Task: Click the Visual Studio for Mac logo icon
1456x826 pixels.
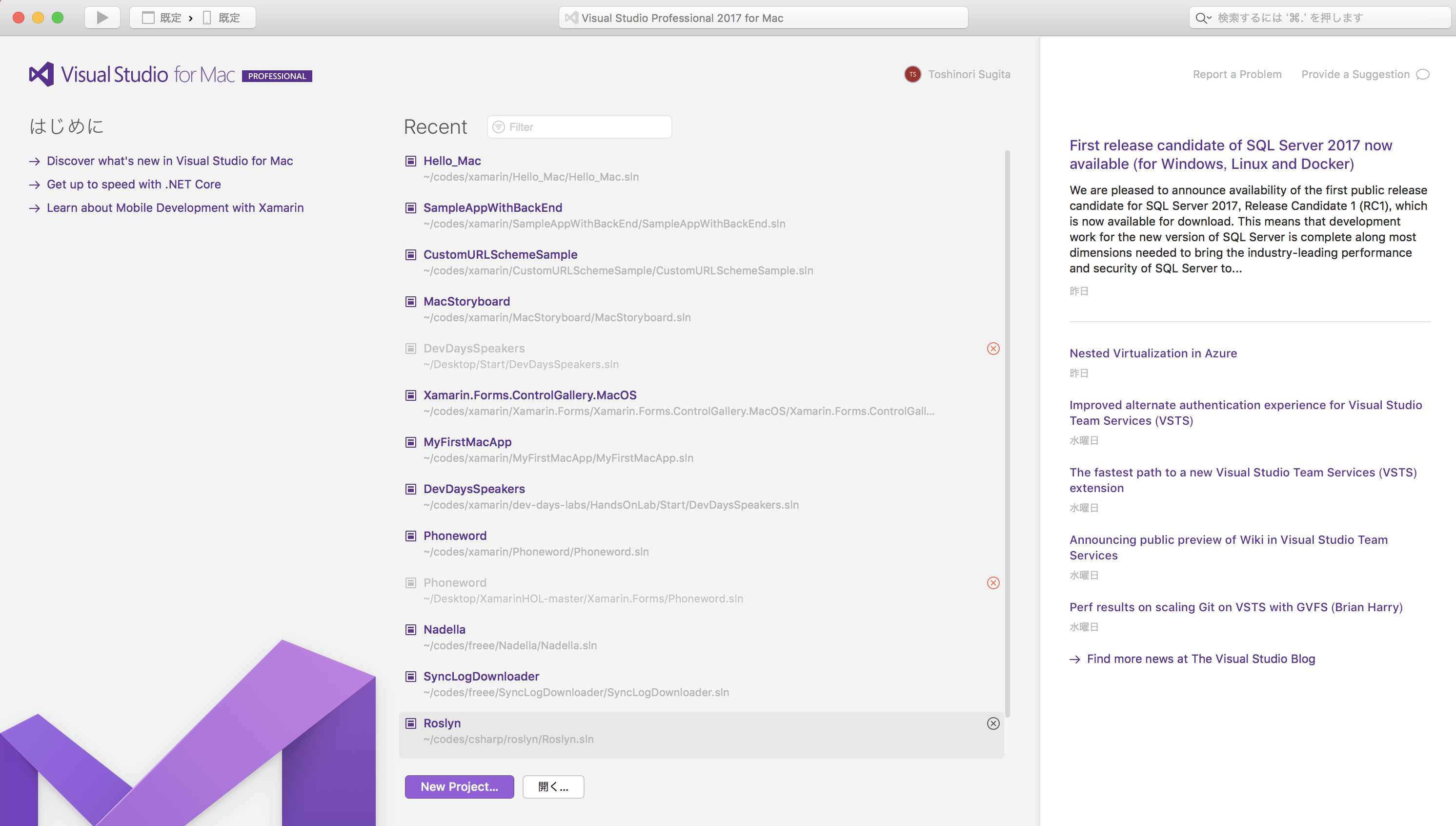Action: click(41, 74)
